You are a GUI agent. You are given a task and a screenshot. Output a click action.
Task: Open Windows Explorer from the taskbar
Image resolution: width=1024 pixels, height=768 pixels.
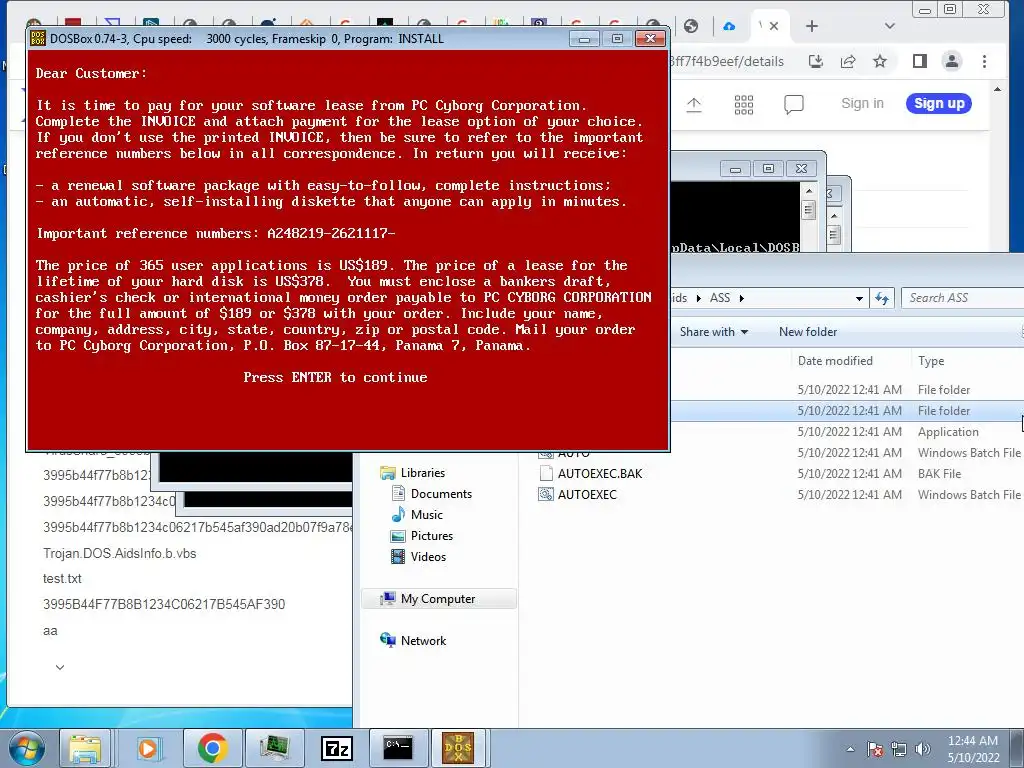tap(86, 748)
